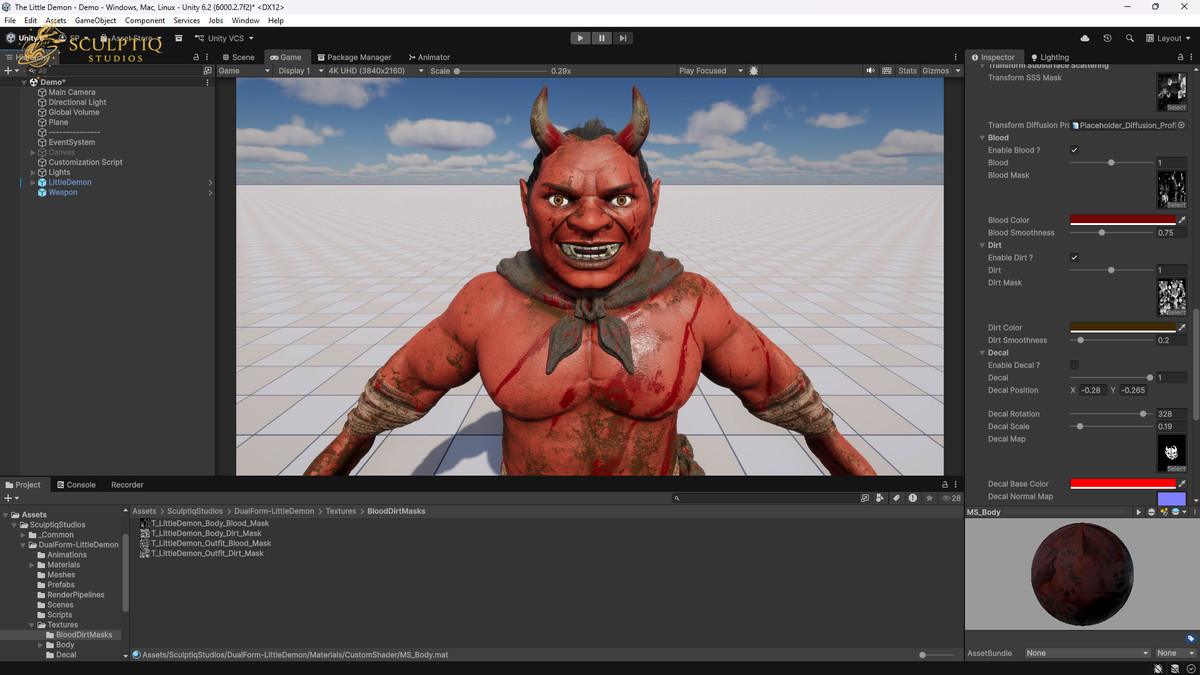Viewport: 1200px width, 675px height.
Task: Open the Play Focused dropdown
Action: 711,71
